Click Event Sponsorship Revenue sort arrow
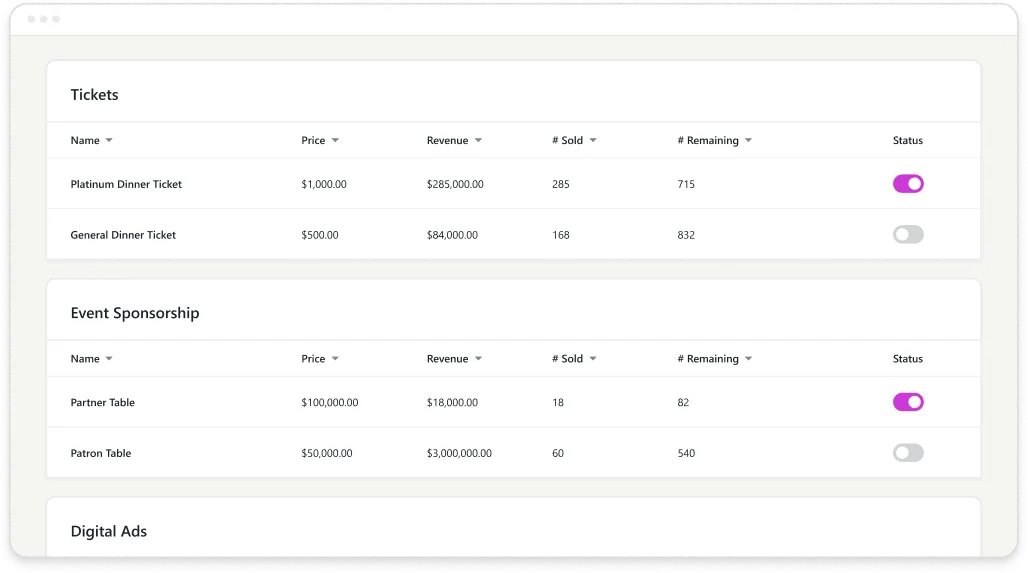The image size is (1028, 573). point(478,359)
